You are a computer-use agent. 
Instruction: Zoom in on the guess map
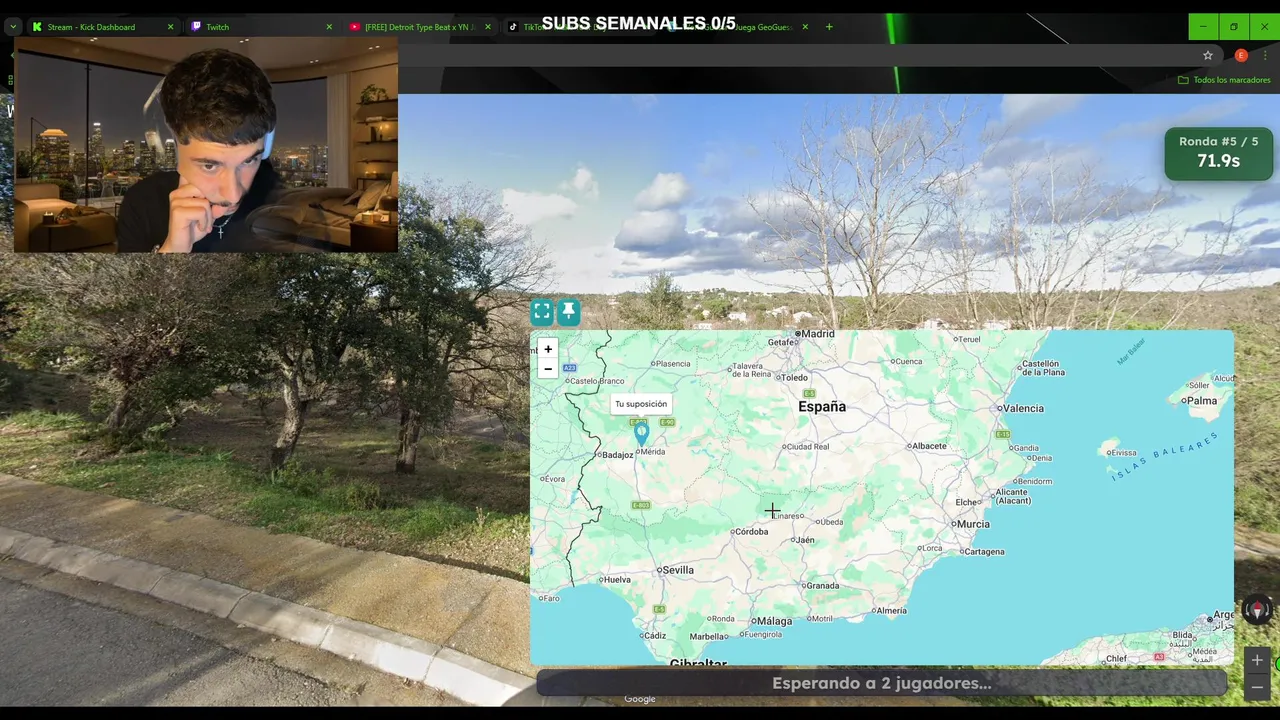click(548, 349)
